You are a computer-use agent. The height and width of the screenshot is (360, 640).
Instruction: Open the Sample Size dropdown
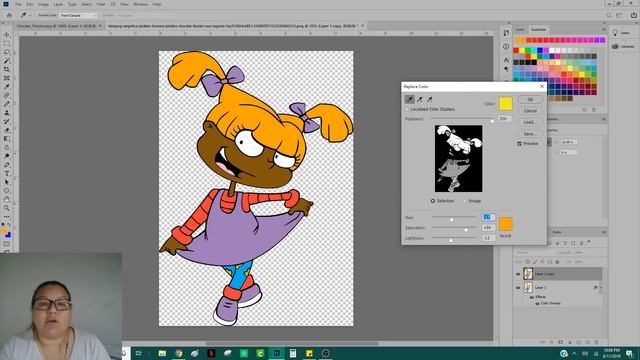click(78, 16)
